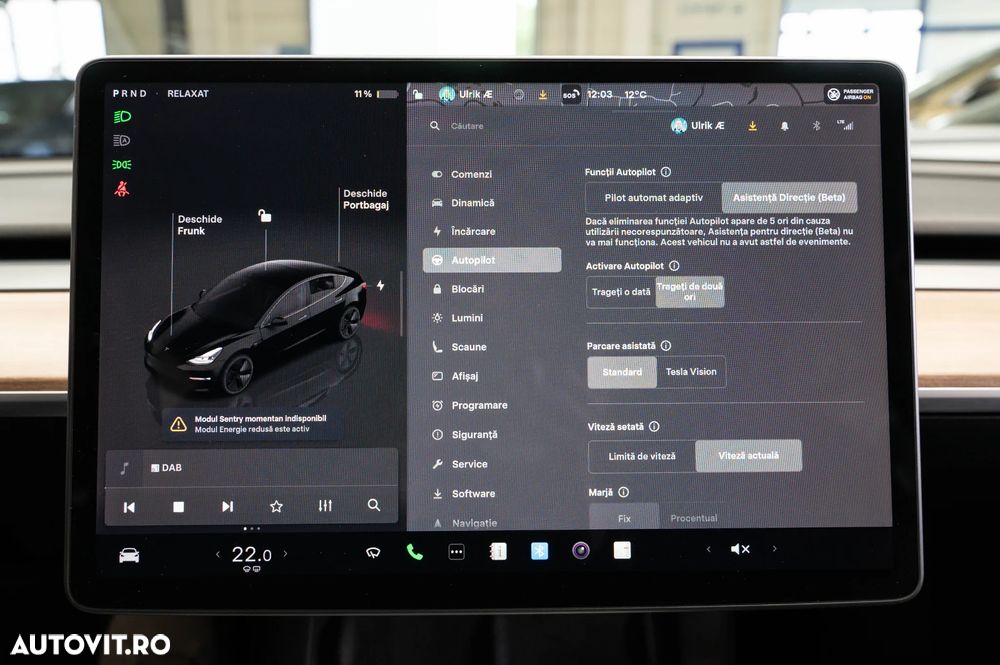
Task: Tap the headlights indicator icon
Action: click(122, 117)
